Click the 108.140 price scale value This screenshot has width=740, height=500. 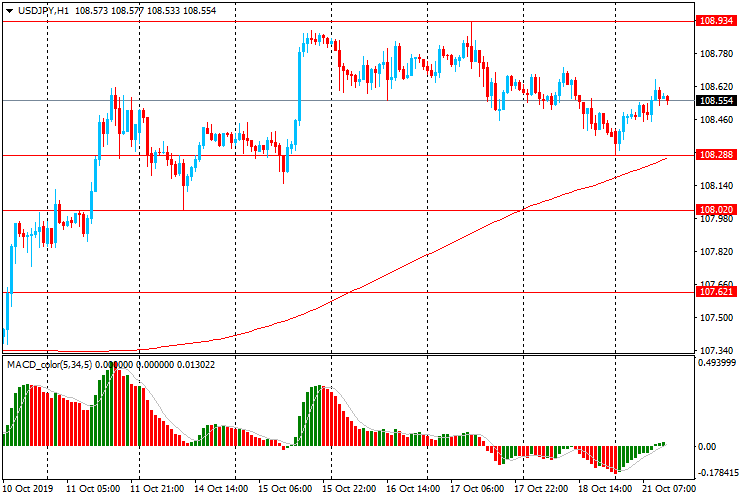point(716,186)
